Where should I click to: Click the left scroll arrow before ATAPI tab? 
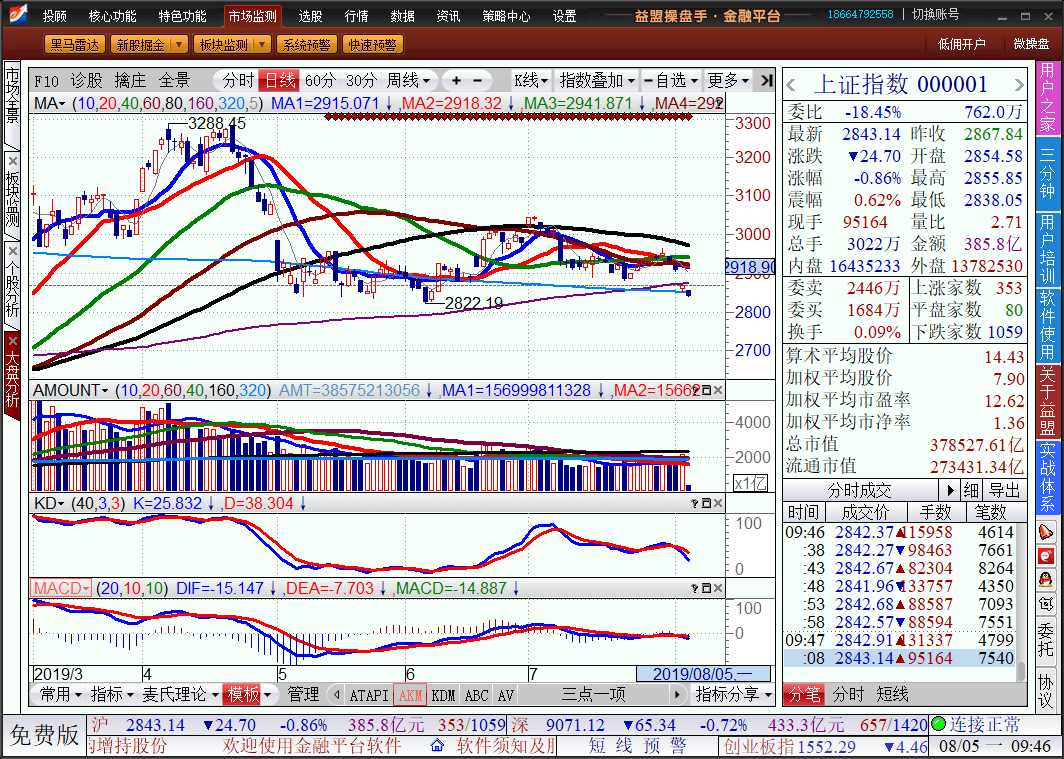[336, 695]
